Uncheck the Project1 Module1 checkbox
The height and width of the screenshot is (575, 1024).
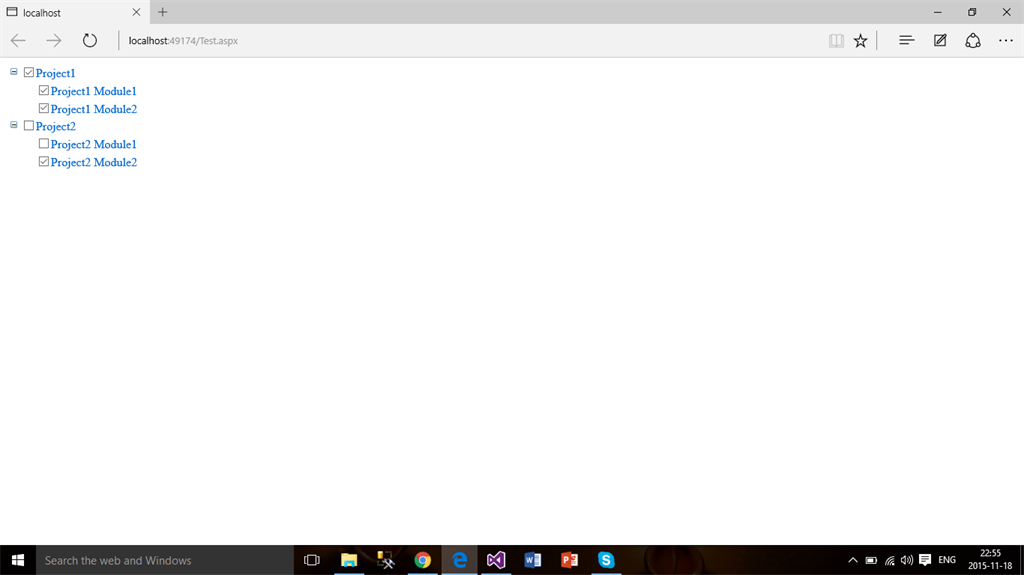click(x=44, y=90)
